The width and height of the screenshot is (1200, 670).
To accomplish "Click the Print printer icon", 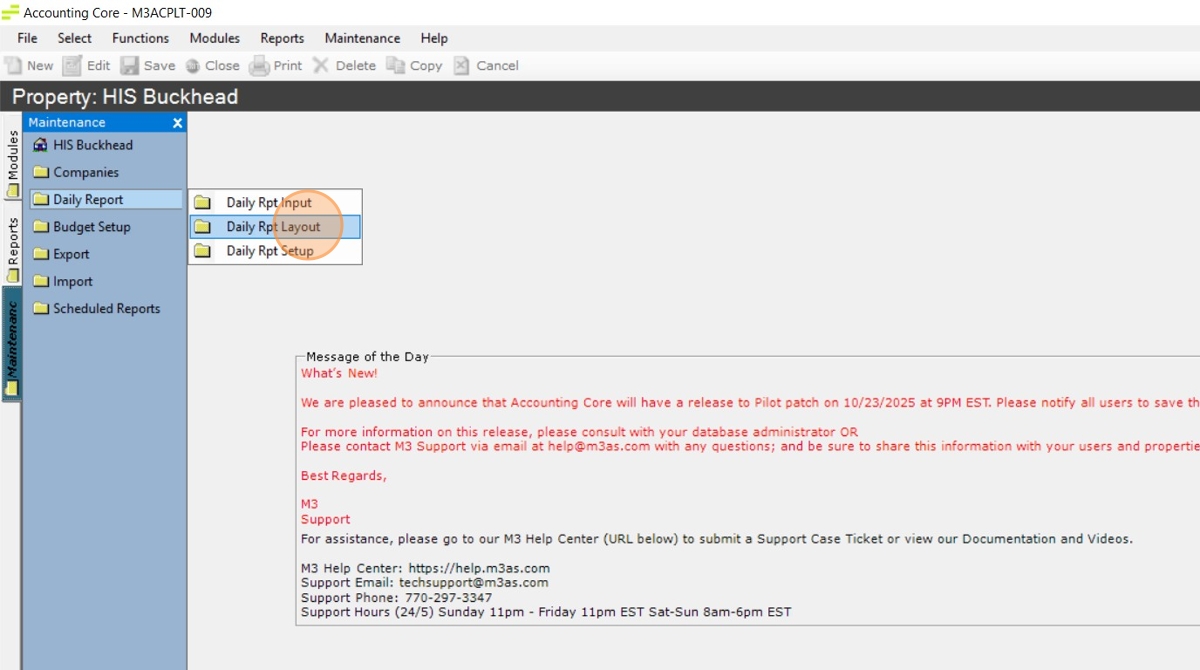I will tap(259, 66).
